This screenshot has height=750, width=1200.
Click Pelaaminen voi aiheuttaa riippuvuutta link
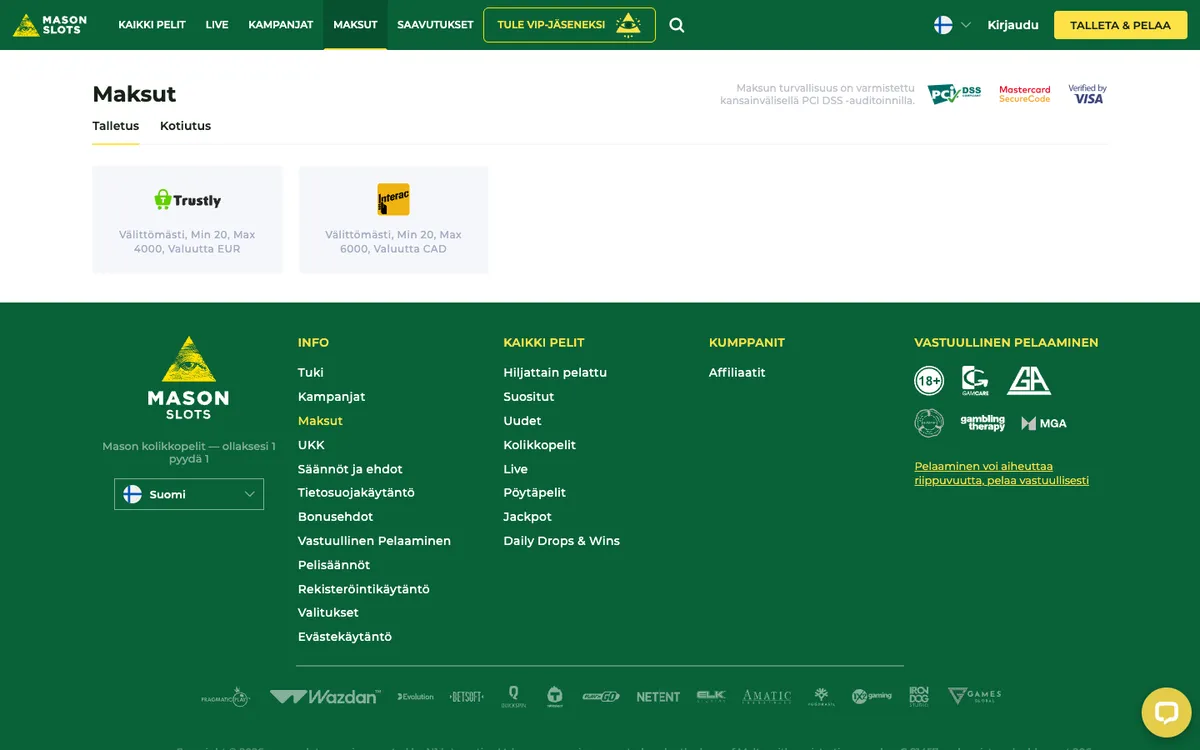[1002, 473]
